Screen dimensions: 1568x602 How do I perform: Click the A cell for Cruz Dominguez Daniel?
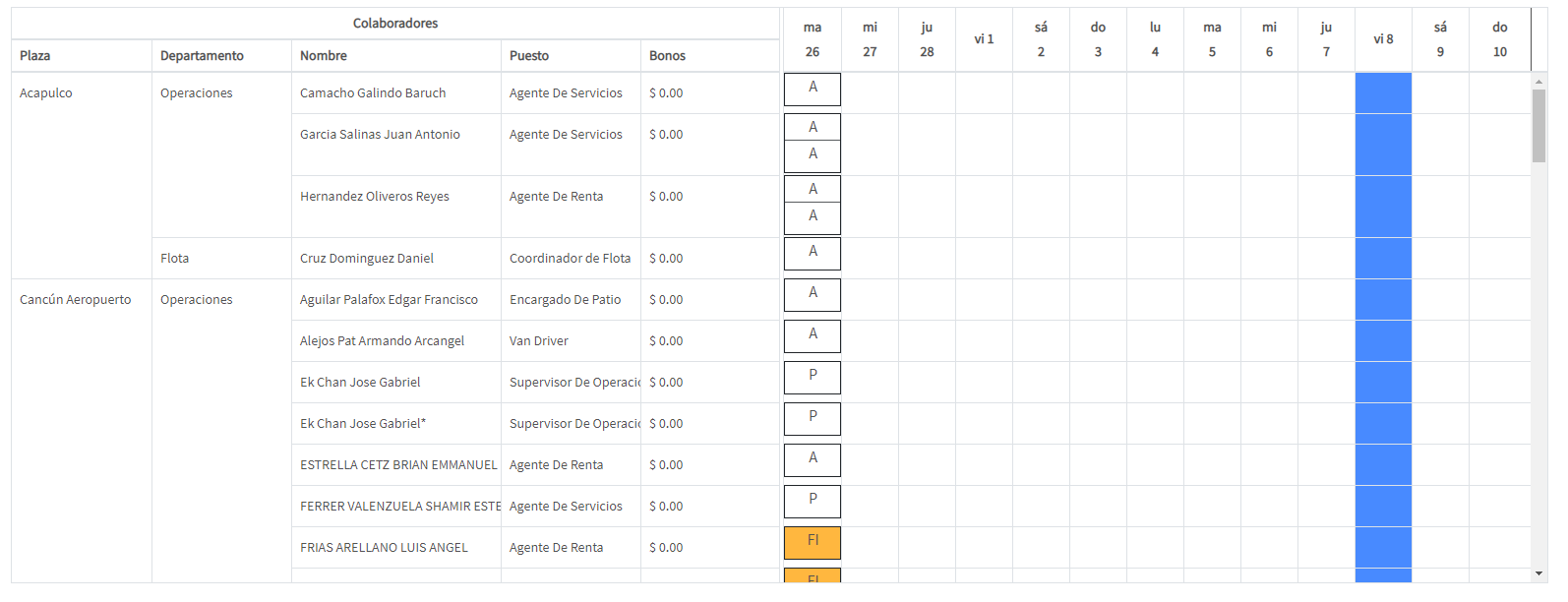(812, 253)
